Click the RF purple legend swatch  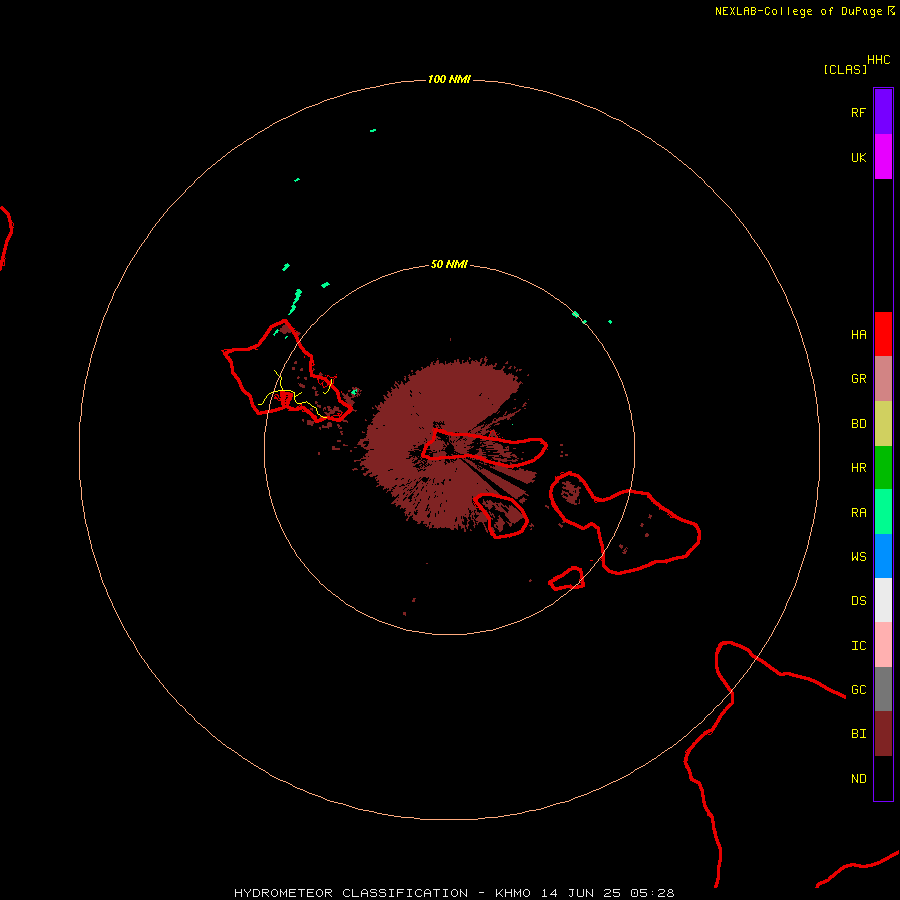pyautogui.click(x=883, y=112)
